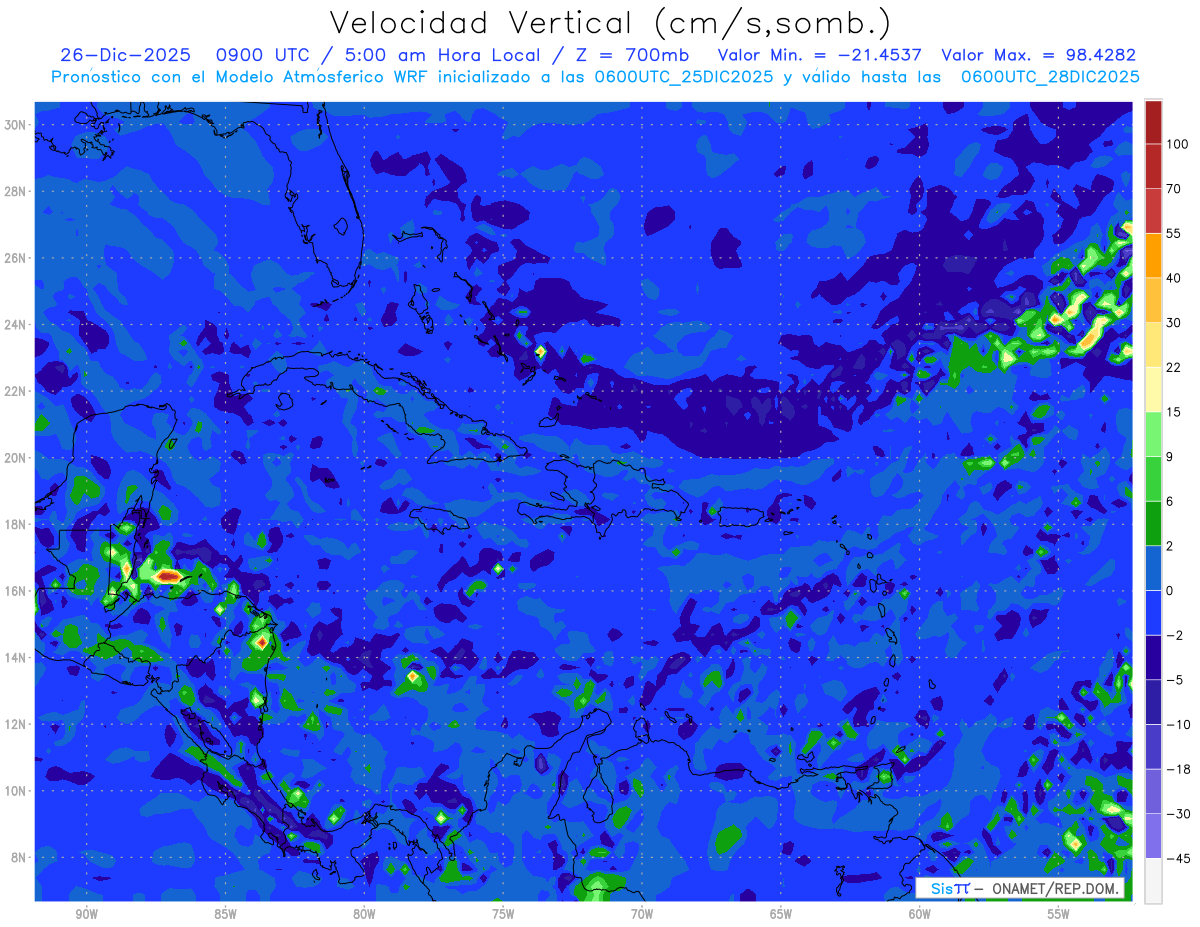The image size is (1200, 927).
Task: Click the '65W' longitude label
Action: pyautogui.click(x=781, y=914)
